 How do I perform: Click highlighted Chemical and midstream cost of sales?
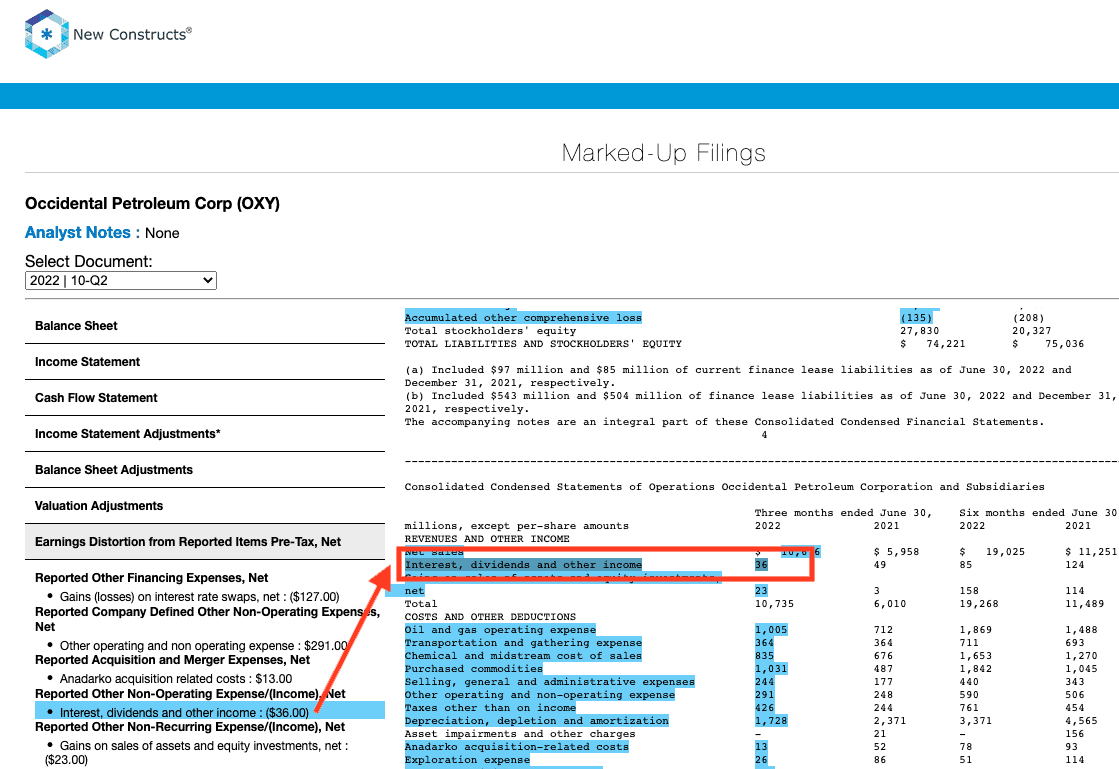click(x=523, y=656)
